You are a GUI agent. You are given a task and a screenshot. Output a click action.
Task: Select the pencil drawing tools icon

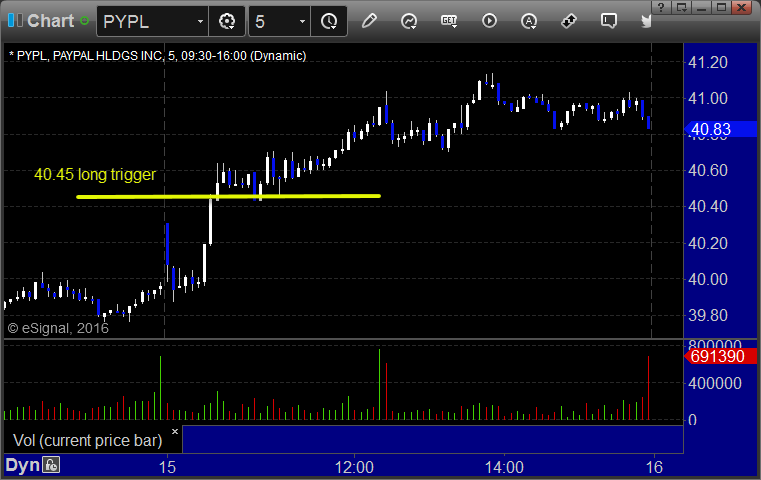coord(369,21)
